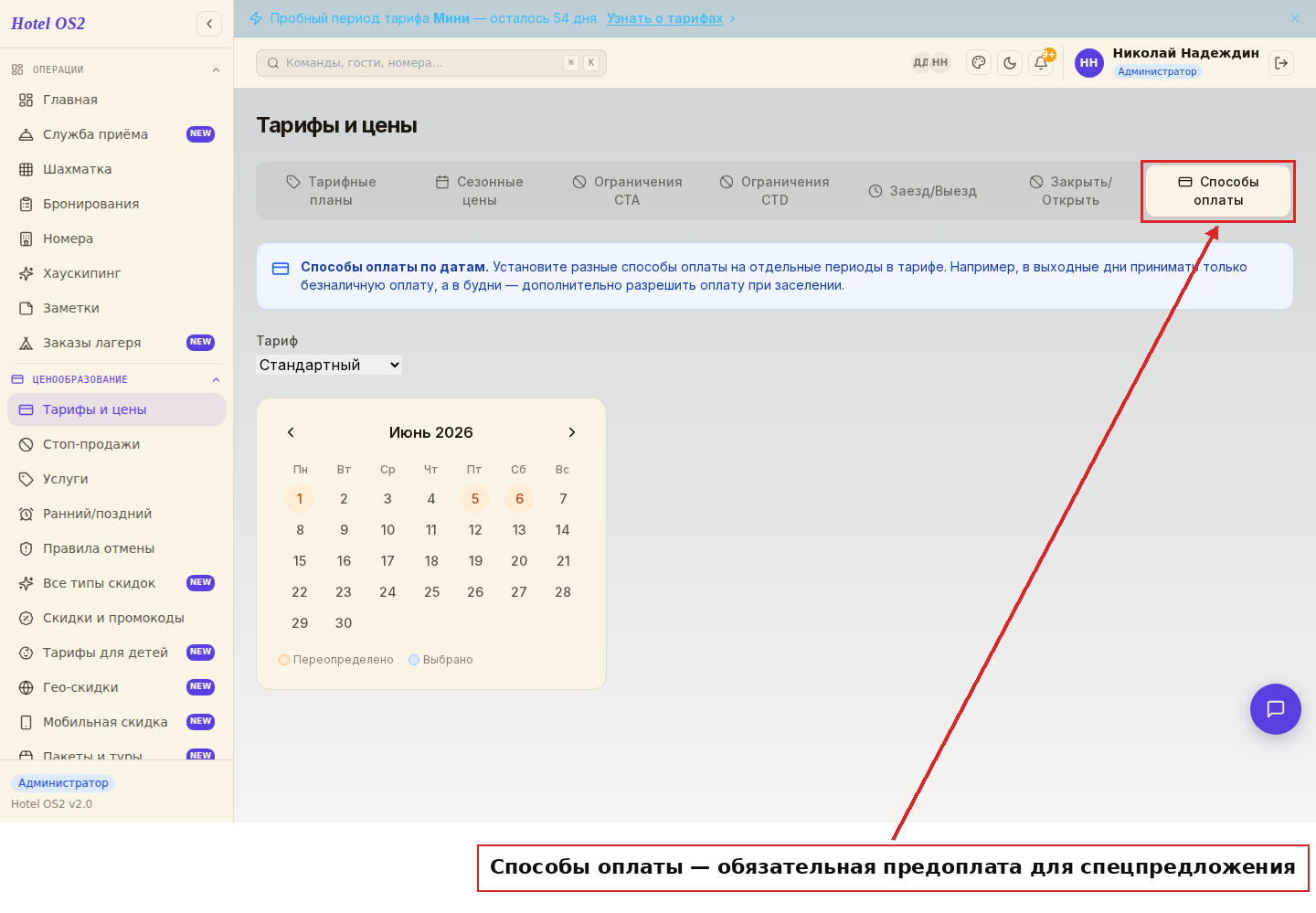The width and height of the screenshot is (1316, 913).
Task: Click the Hotel OS2 logo
Action: (48, 24)
